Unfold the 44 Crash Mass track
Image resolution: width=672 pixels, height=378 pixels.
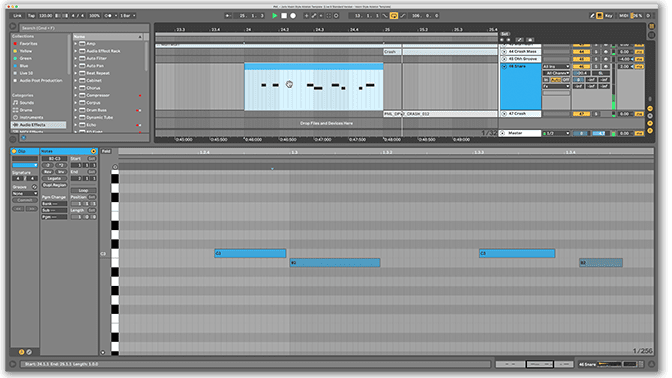tap(504, 51)
